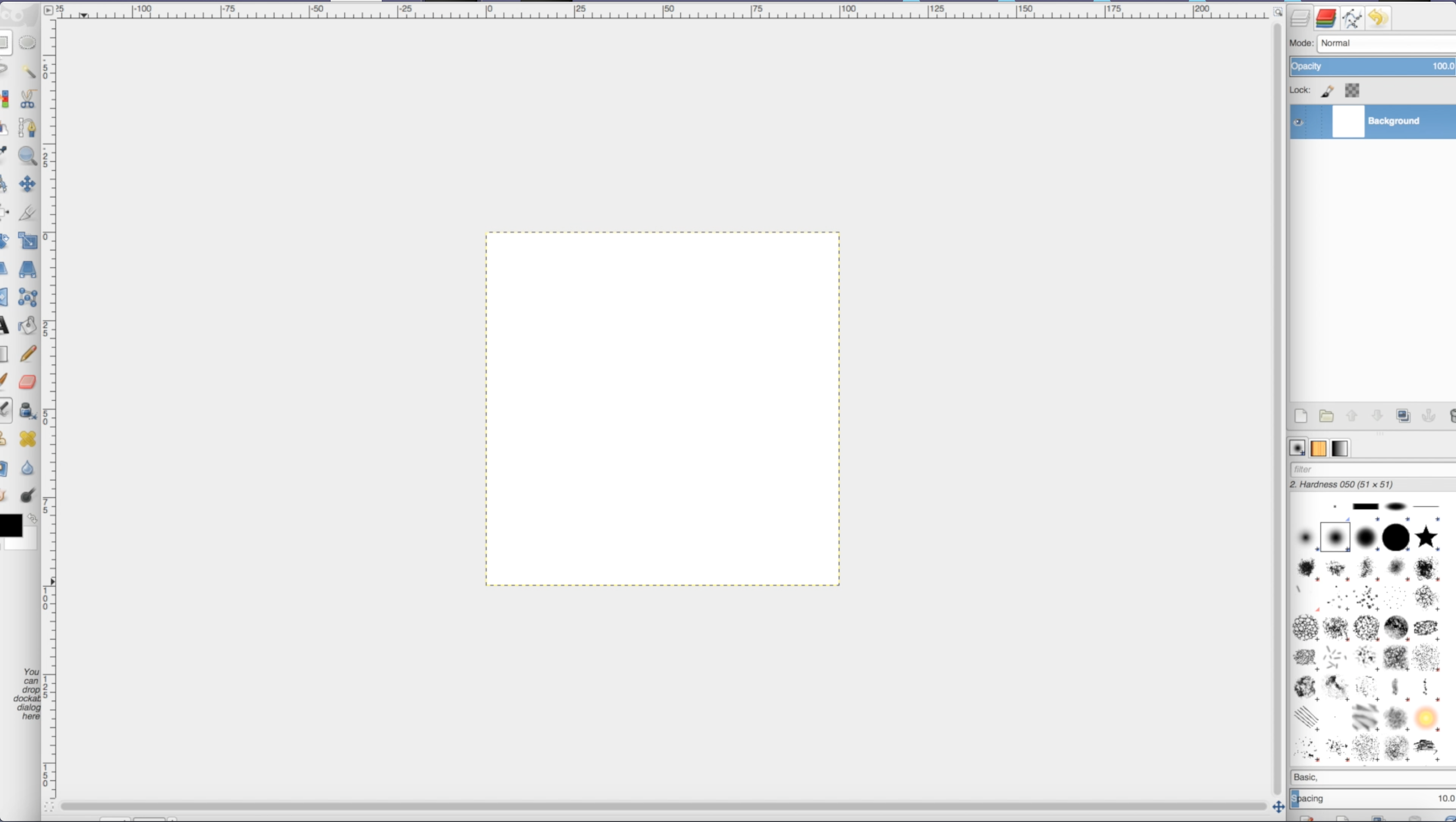Image resolution: width=1456 pixels, height=822 pixels.
Task: Open the canvas menu triangle above the rulers
Action: pos(49,10)
